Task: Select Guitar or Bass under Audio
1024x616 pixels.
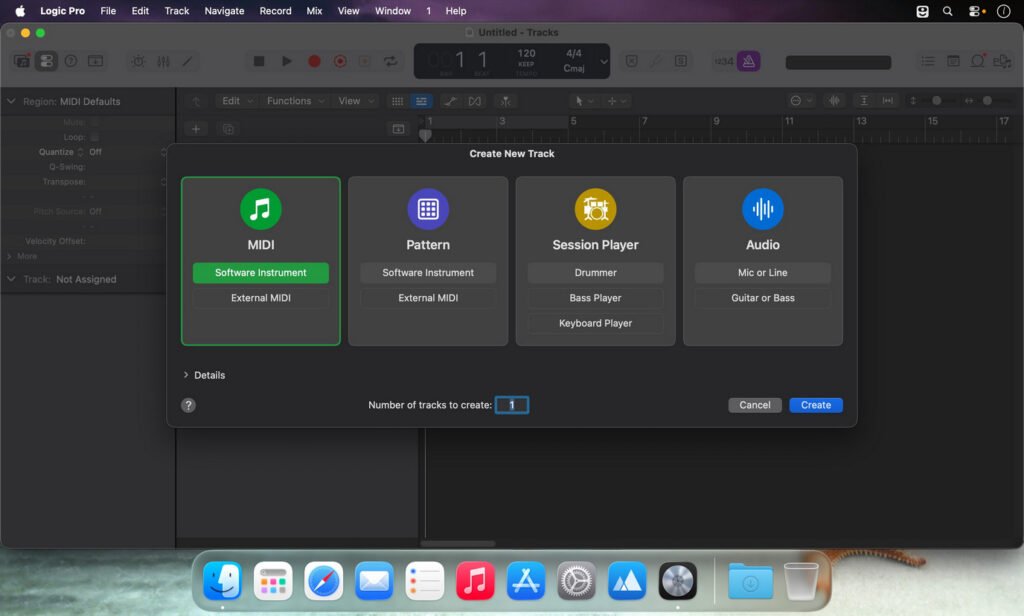Action: pyautogui.click(x=763, y=298)
